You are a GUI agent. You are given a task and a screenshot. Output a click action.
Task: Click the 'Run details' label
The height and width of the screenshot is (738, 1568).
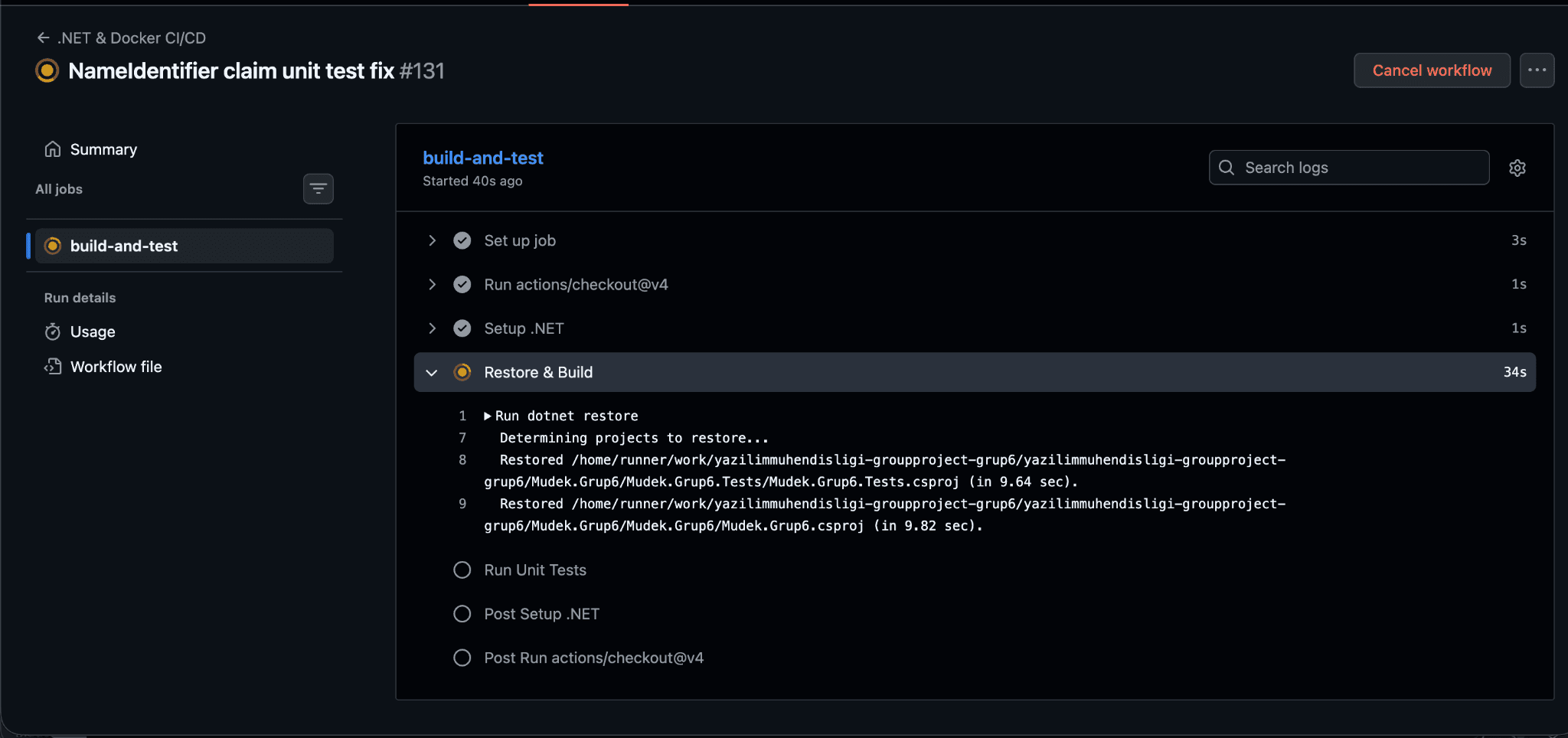coord(80,298)
